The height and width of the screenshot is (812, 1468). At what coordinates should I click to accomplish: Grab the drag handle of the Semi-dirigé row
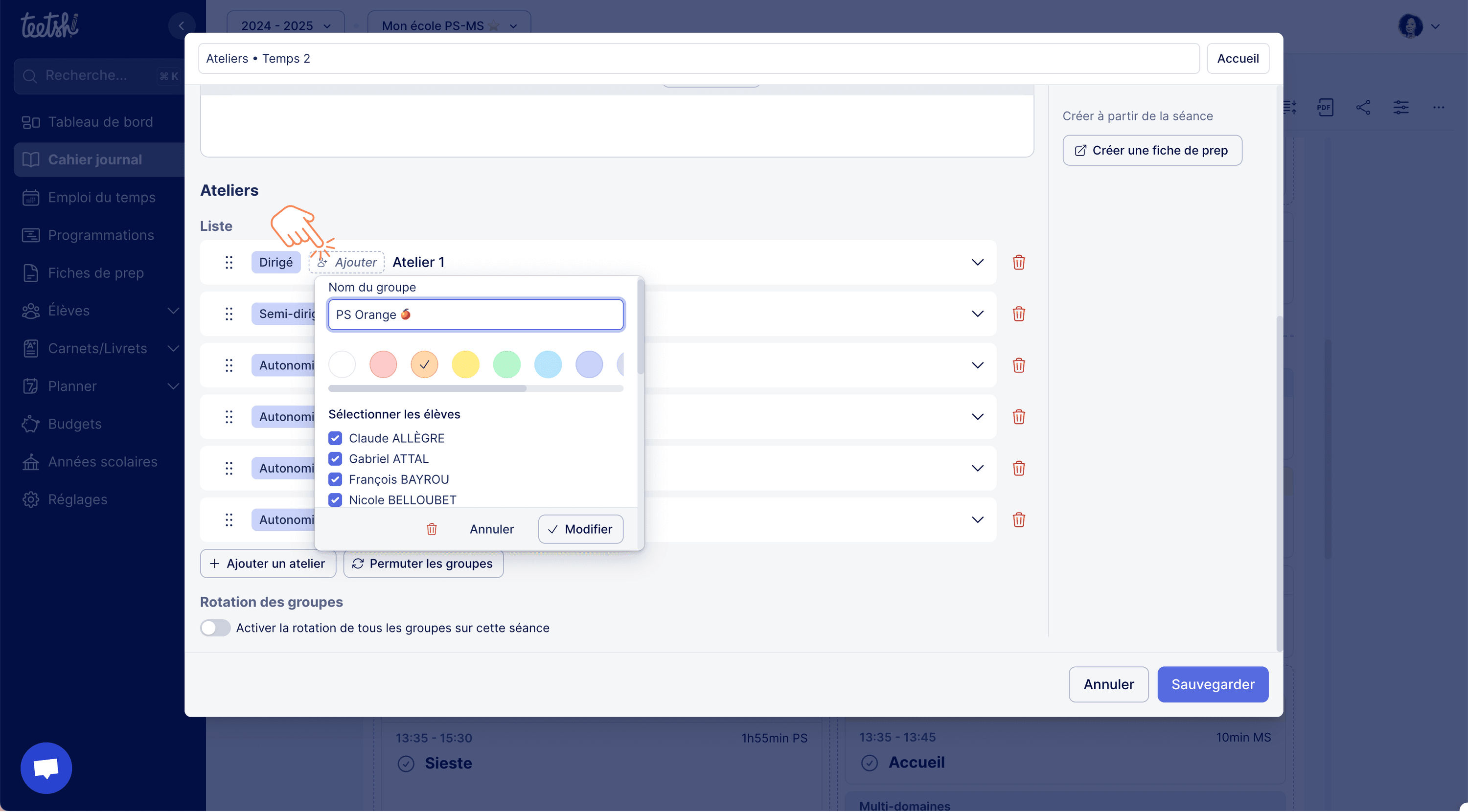coord(229,314)
